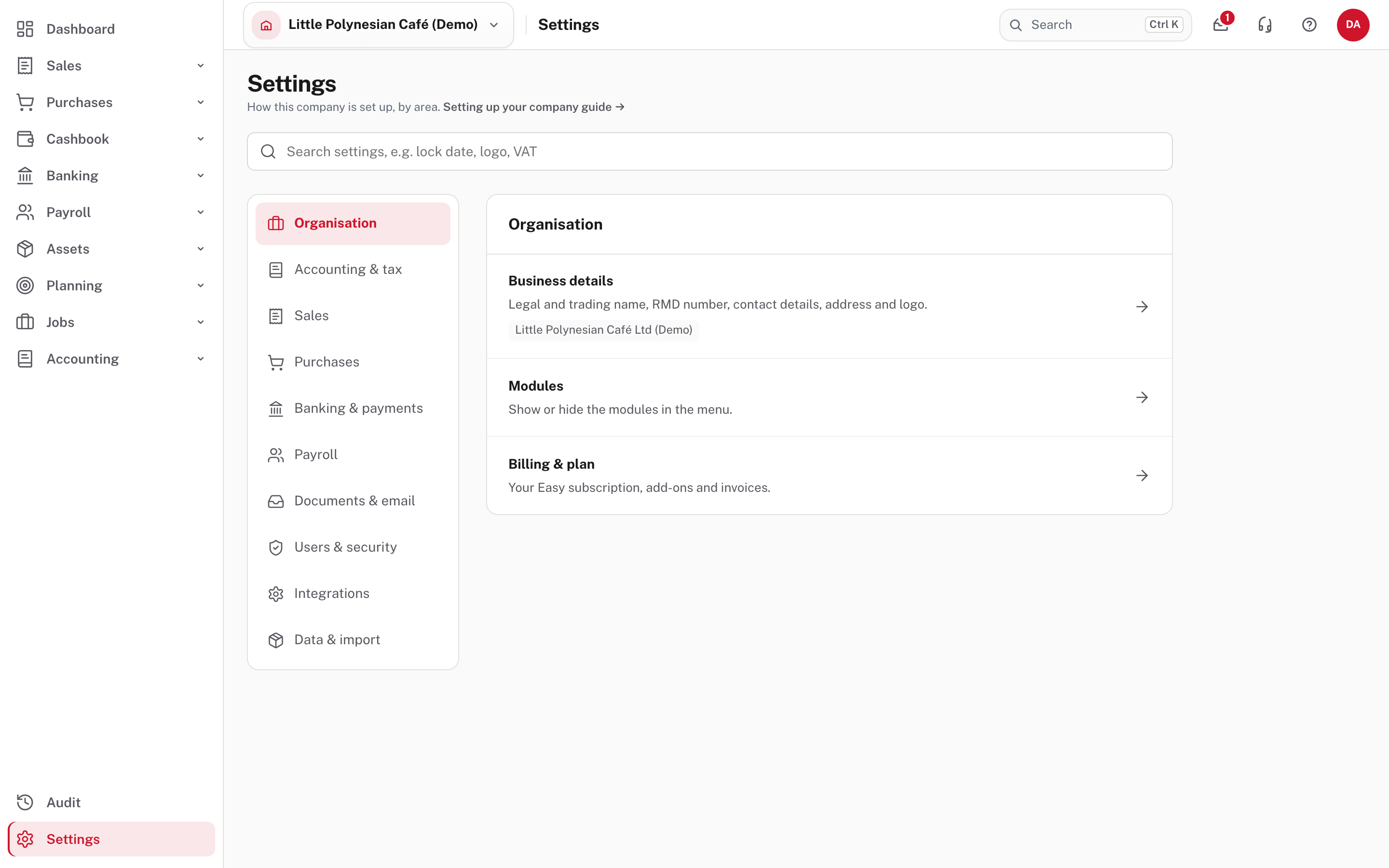
Task: Open the Billing & plan row
Action: pos(829,475)
